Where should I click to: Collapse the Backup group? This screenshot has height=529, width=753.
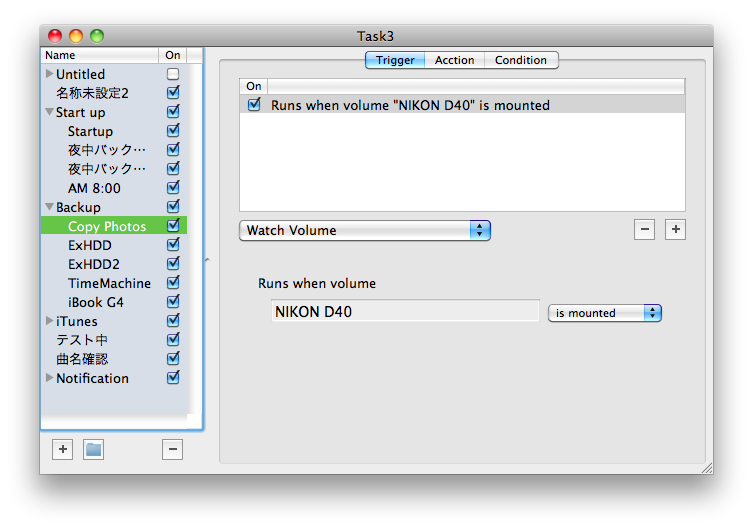[x=49, y=207]
